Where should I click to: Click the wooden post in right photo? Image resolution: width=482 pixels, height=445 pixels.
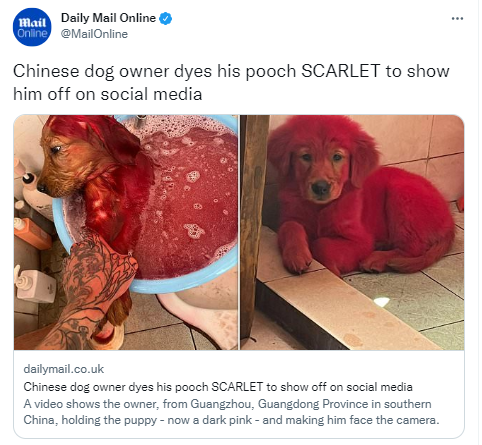point(254,227)
